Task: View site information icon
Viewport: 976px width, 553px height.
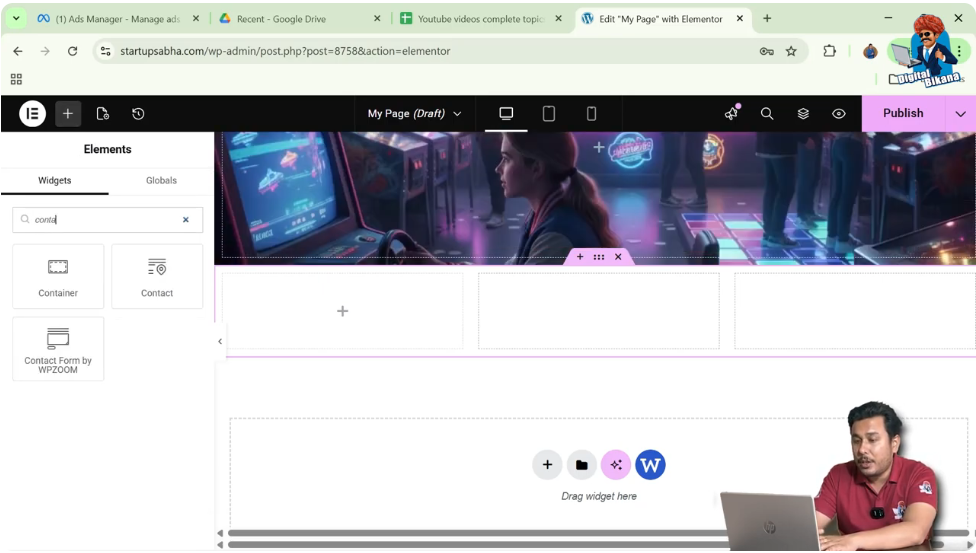Action: (105, 51)
